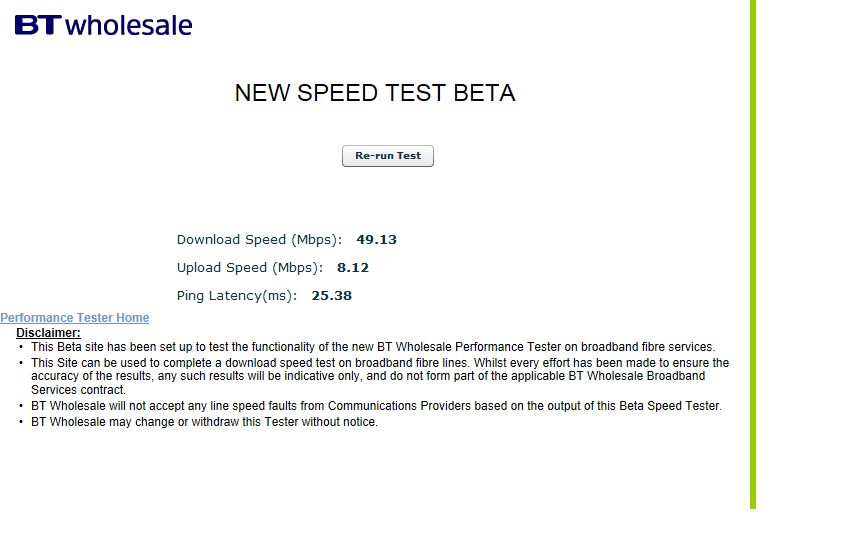Click the BT Wholesale logo

click(104, 25)
